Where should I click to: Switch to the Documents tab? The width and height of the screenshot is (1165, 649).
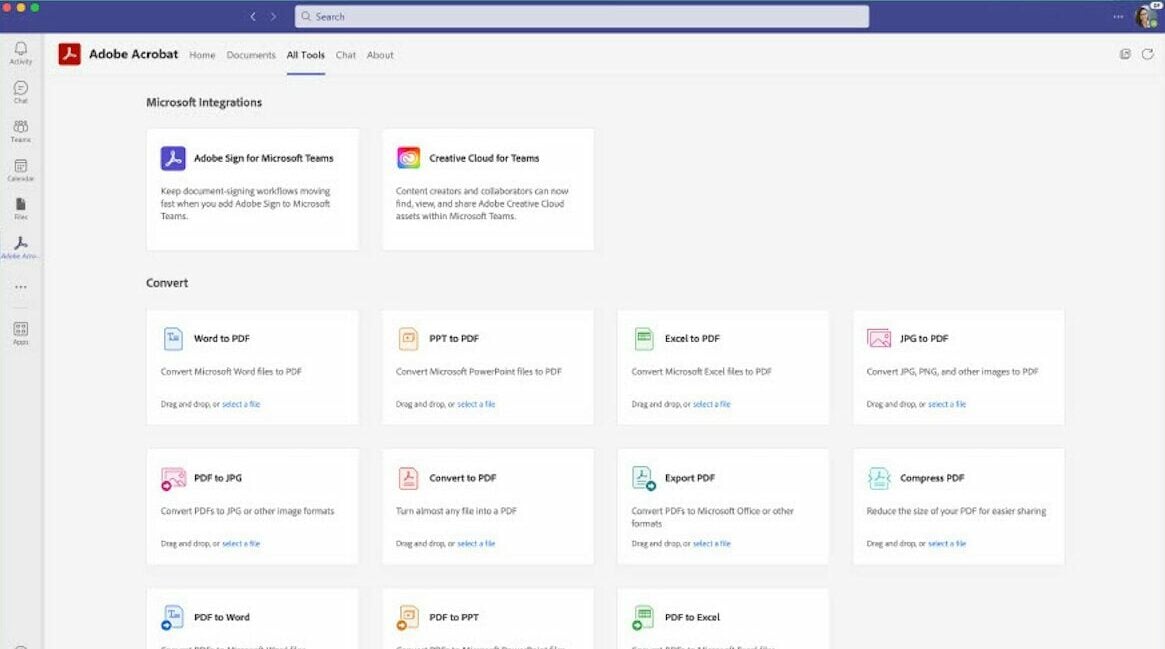point(251,55)
